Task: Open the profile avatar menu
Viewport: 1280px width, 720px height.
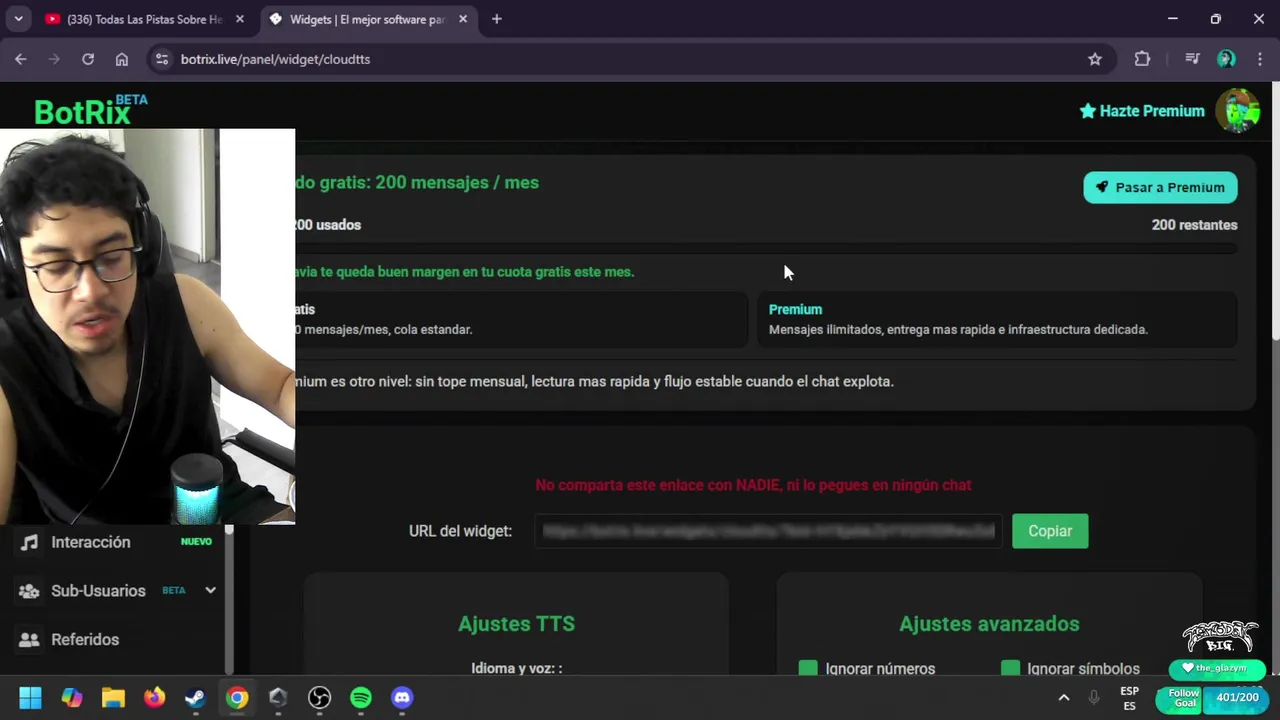Action: tap(1237, 111)
